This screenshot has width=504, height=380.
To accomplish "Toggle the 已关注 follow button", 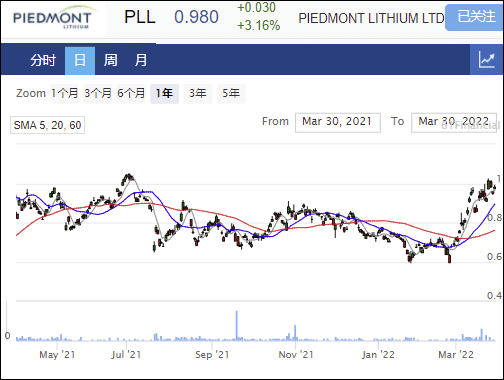I will point(476,17).
